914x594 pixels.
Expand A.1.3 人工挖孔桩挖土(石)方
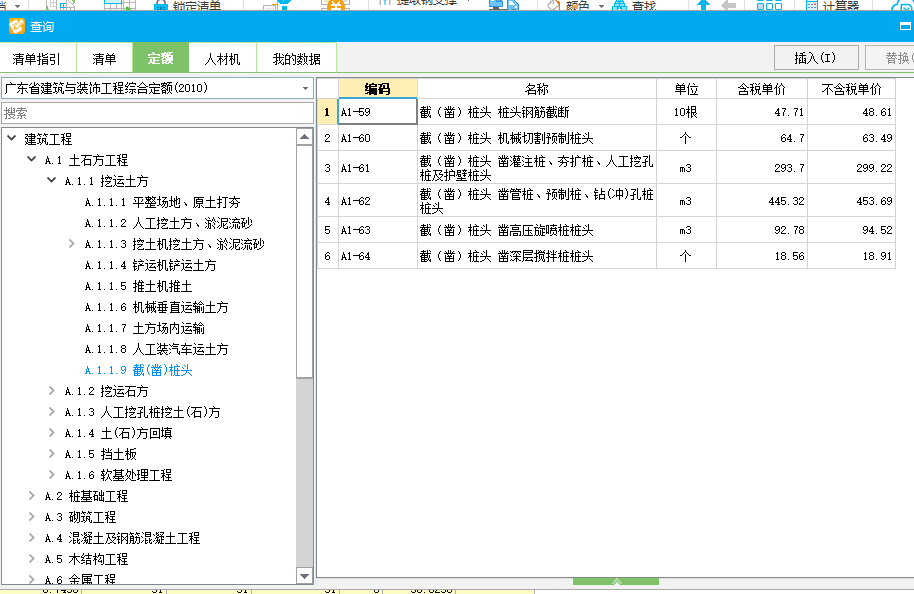51,412
